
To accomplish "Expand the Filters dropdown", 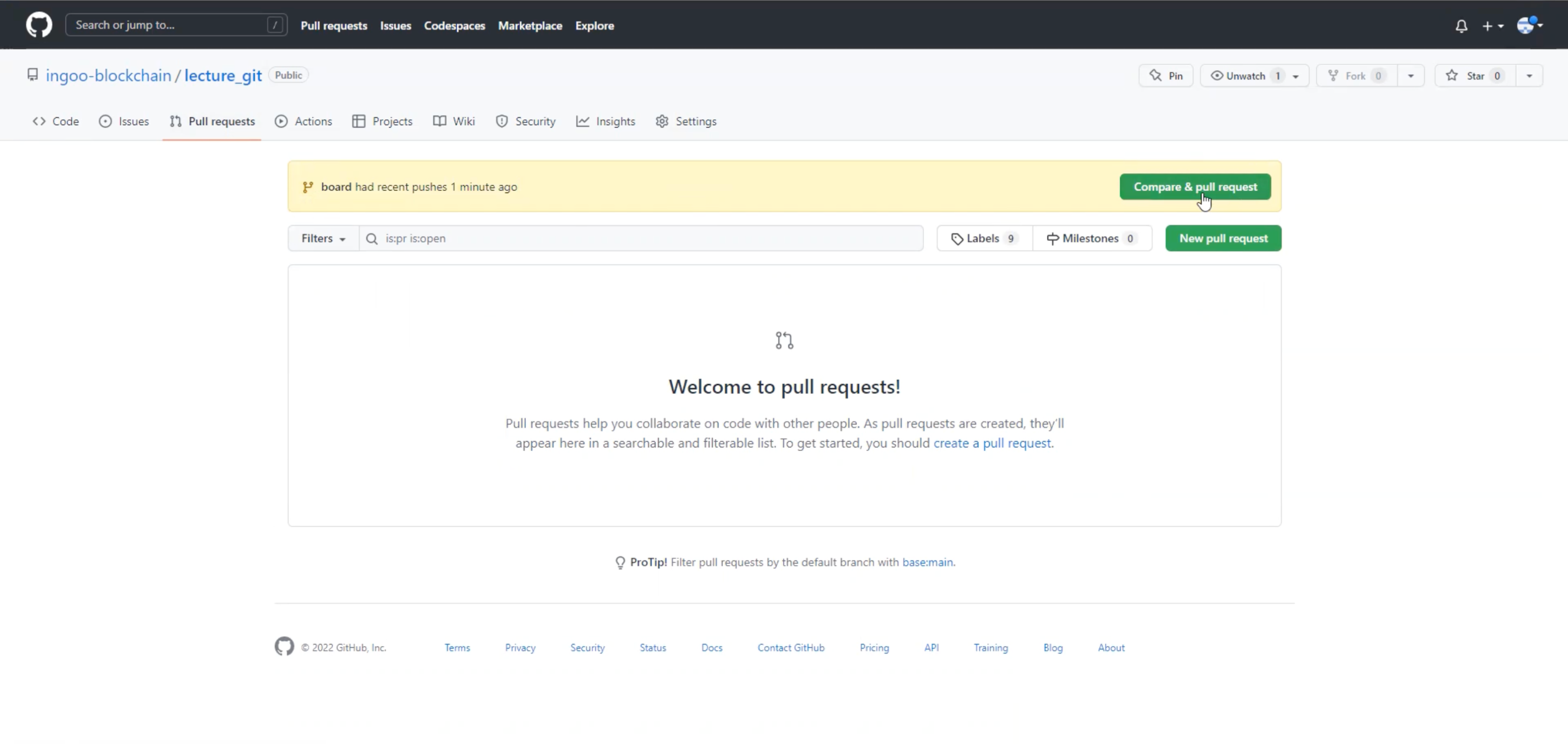I will point(323,239).
